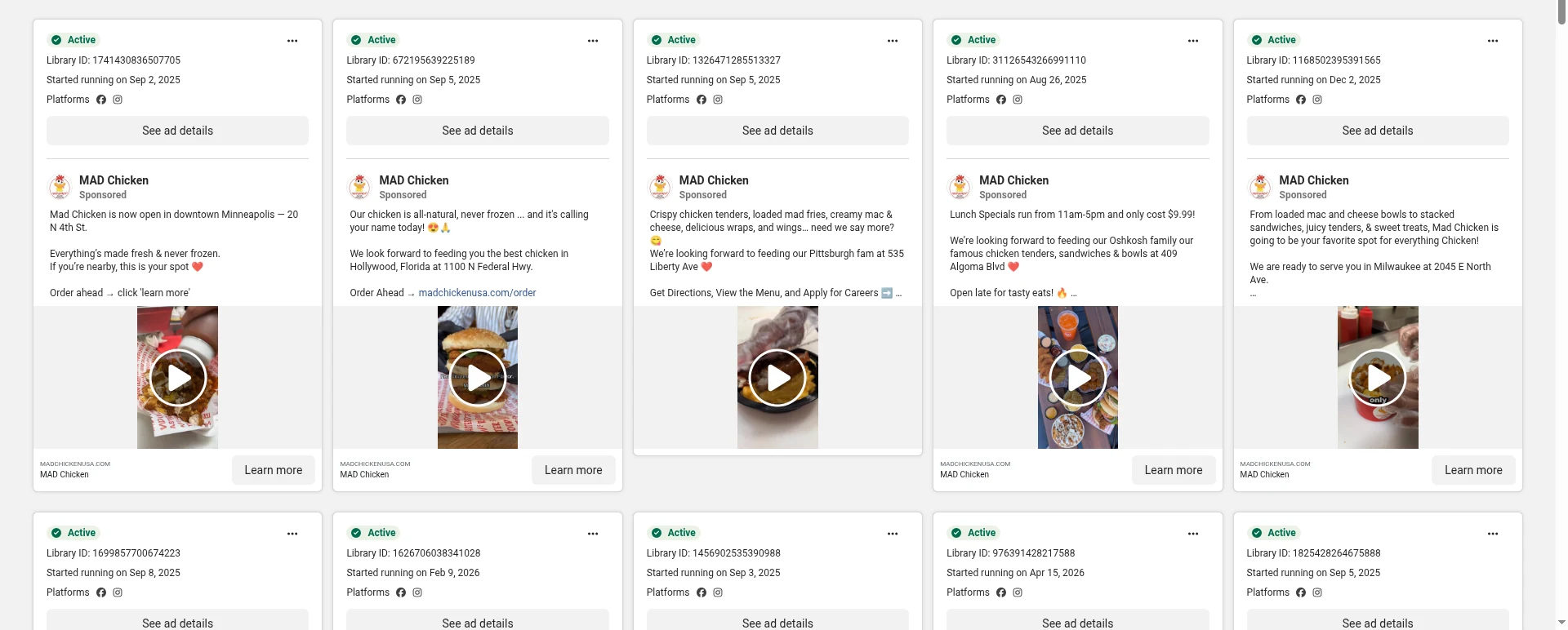This screenshot has height=630, width=1568.
Task: Play the Oshkosh lunch specials video
Action: [x=1078, y=378]
